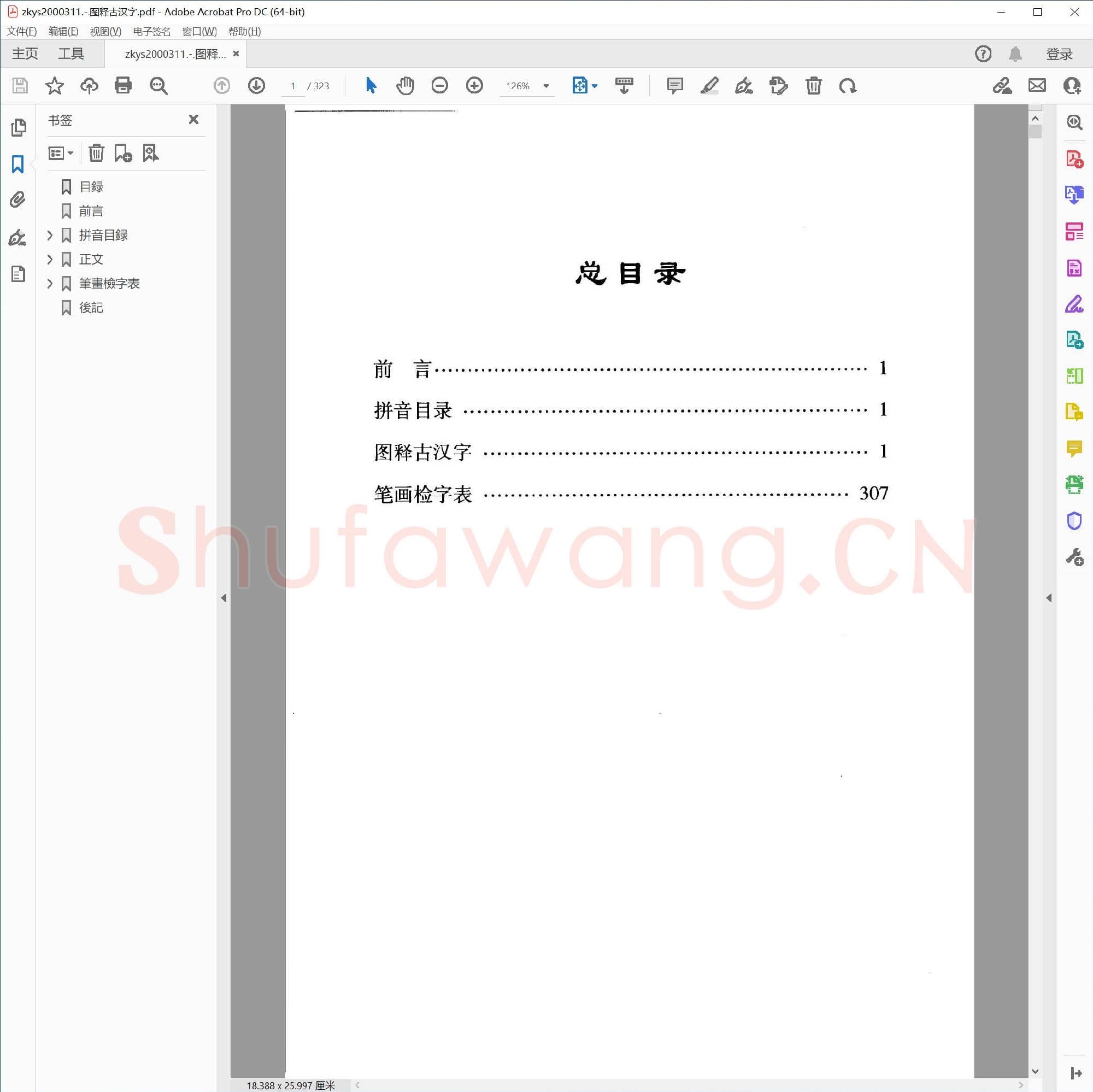
Task: Open the Highlight Text tool
Action: click(709, 85)
